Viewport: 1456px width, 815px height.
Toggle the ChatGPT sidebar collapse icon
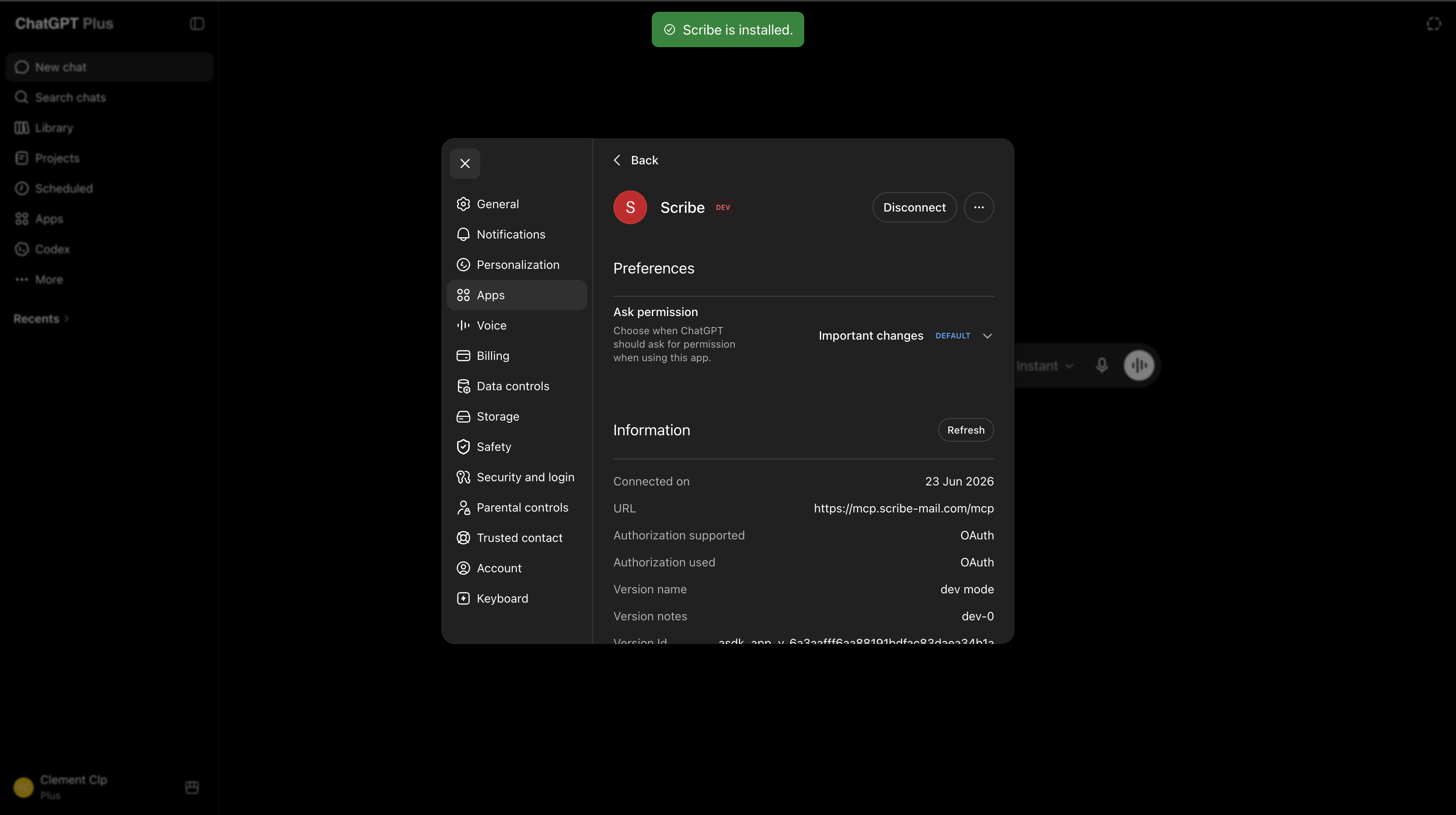[x=197, y=24]
